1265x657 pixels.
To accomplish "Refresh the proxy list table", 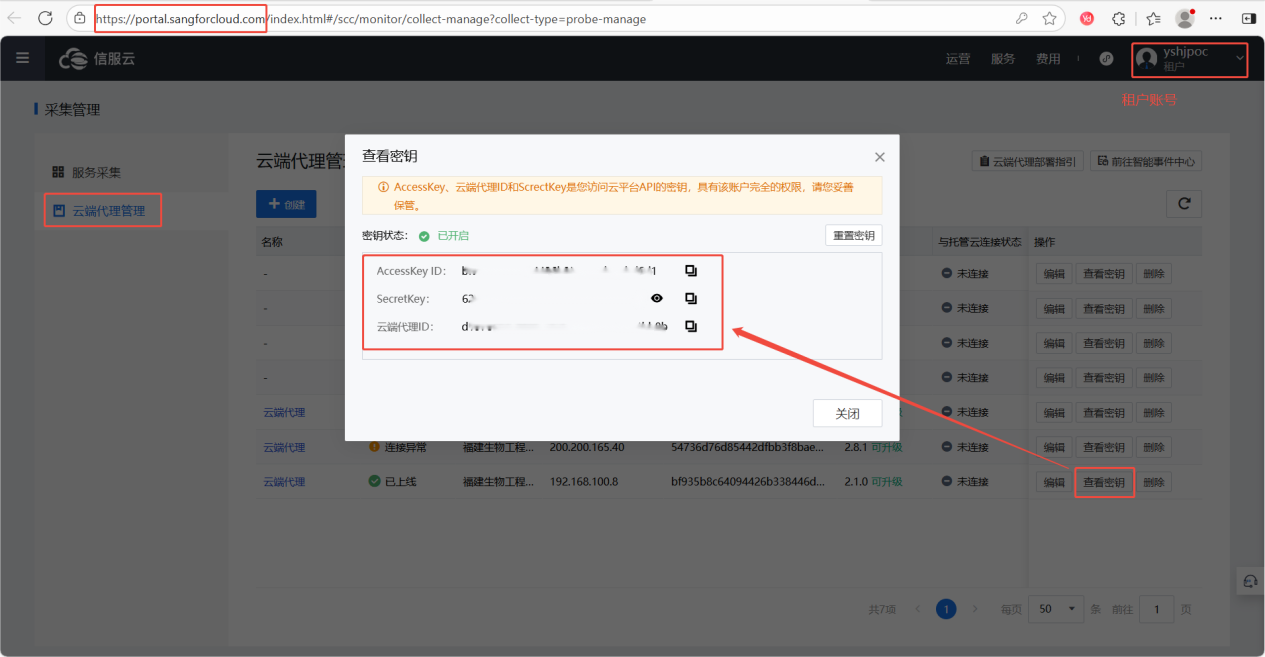I will click(1184, 204).
